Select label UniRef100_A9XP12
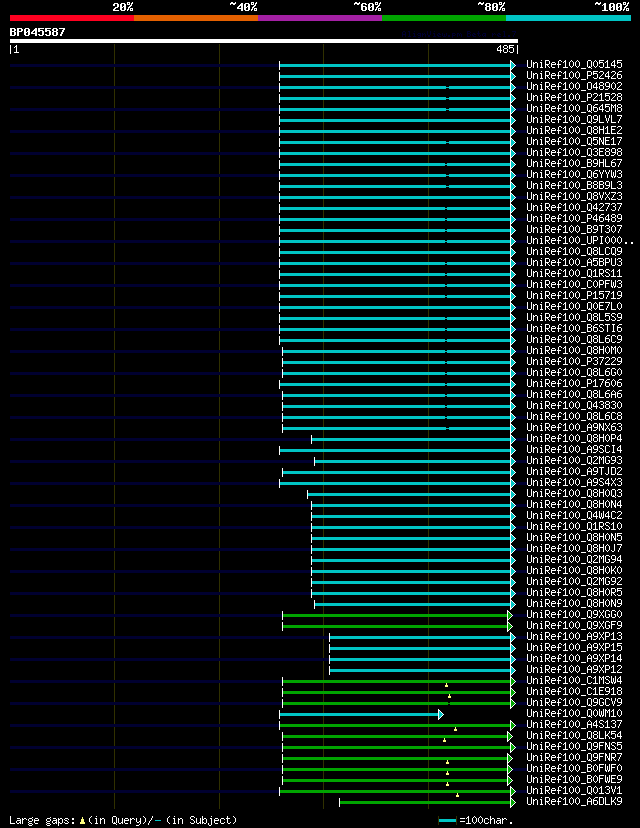This screenshot has width=640, height=828. (574, 670)
